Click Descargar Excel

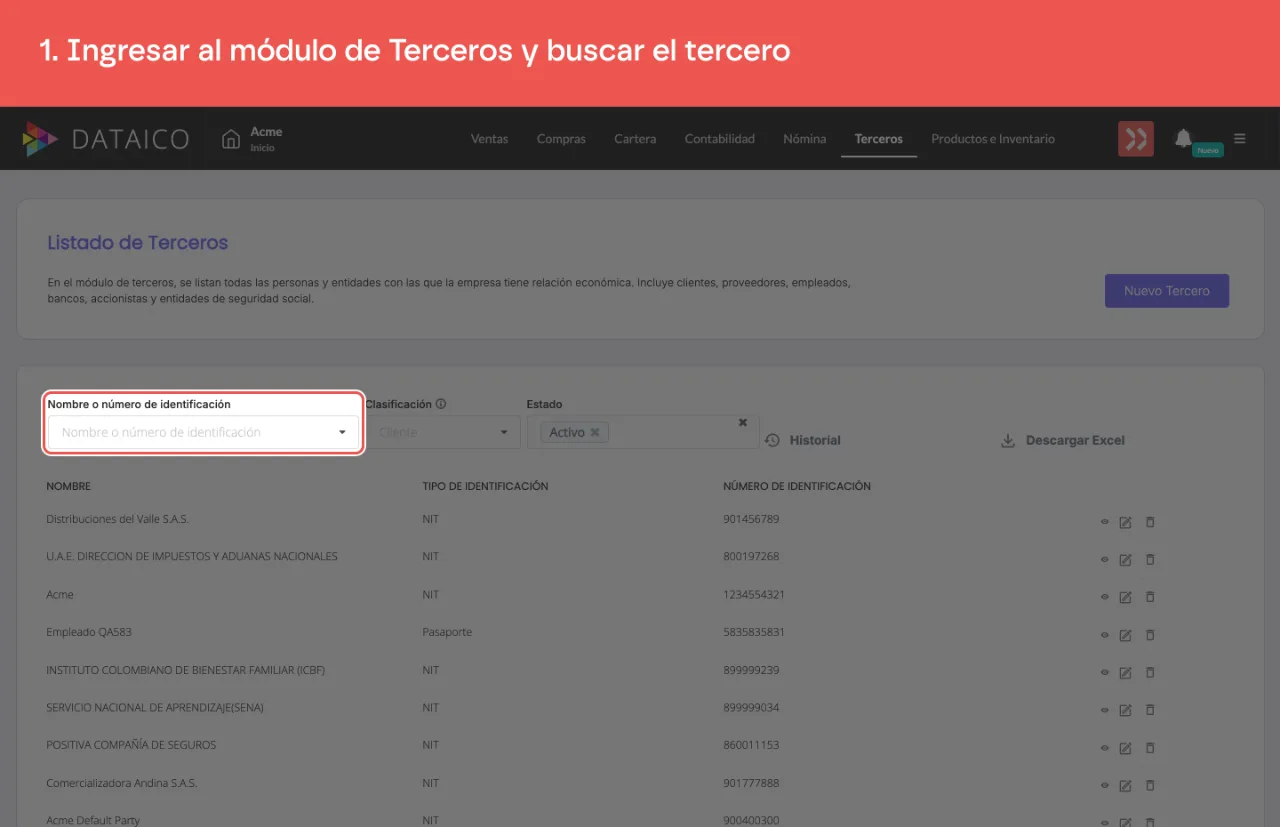[1063, 440]
